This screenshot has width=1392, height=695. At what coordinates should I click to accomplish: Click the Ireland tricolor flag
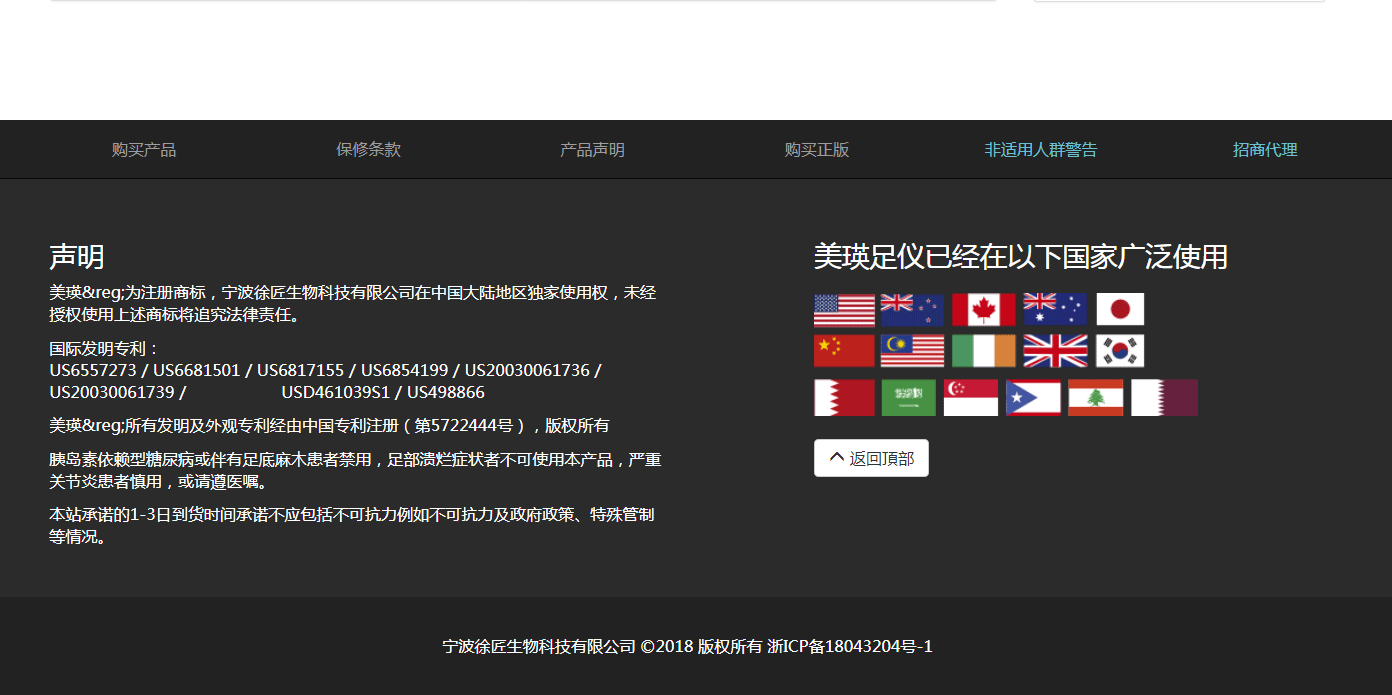click(x=983, y=351)
